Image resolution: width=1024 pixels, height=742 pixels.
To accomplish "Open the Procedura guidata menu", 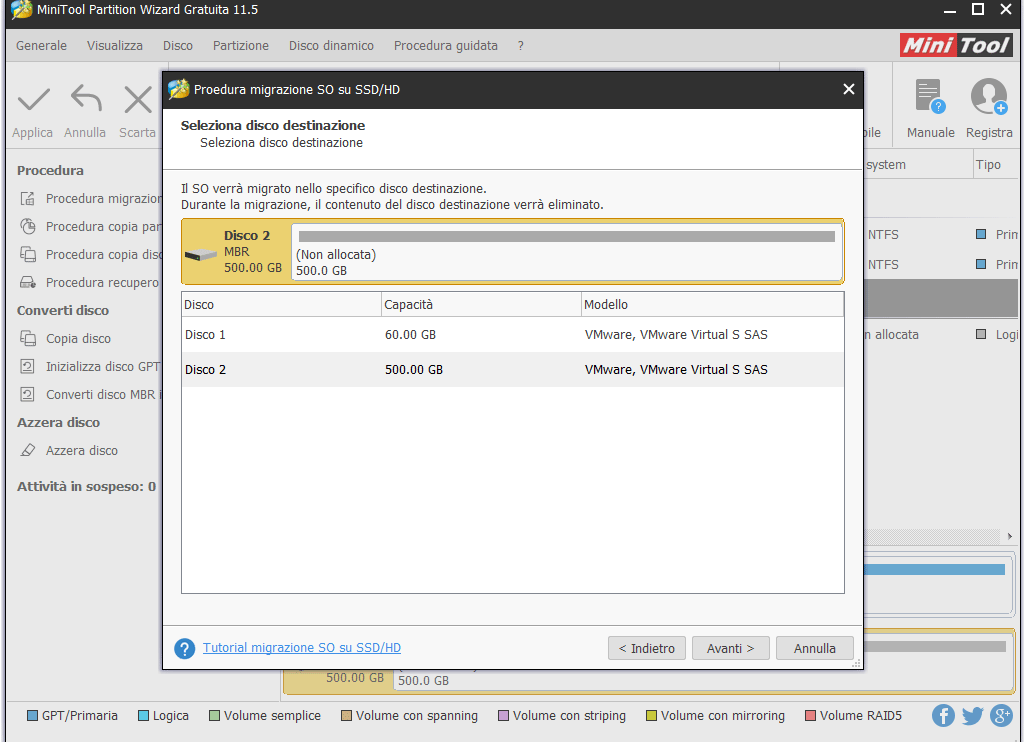I will pyautogui.click(x=445, y=46).
